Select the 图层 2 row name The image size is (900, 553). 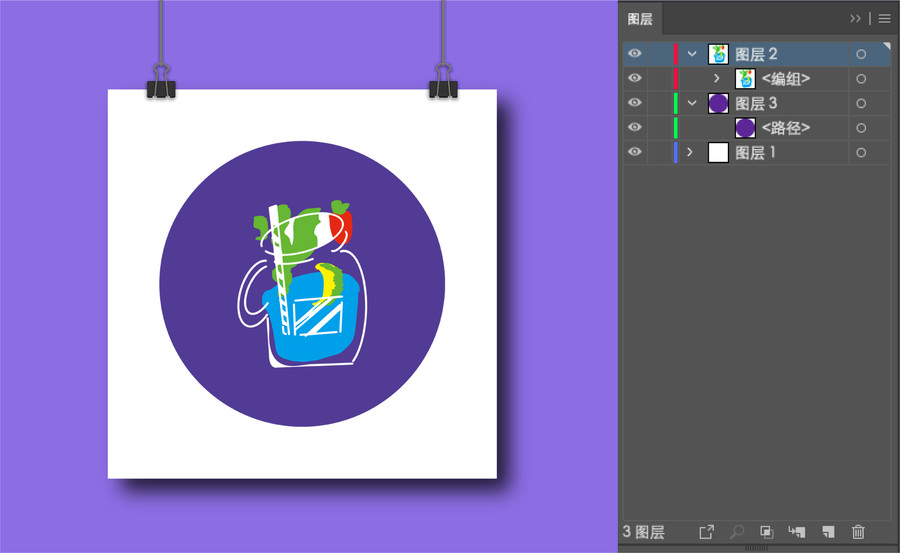click(756, 54)
